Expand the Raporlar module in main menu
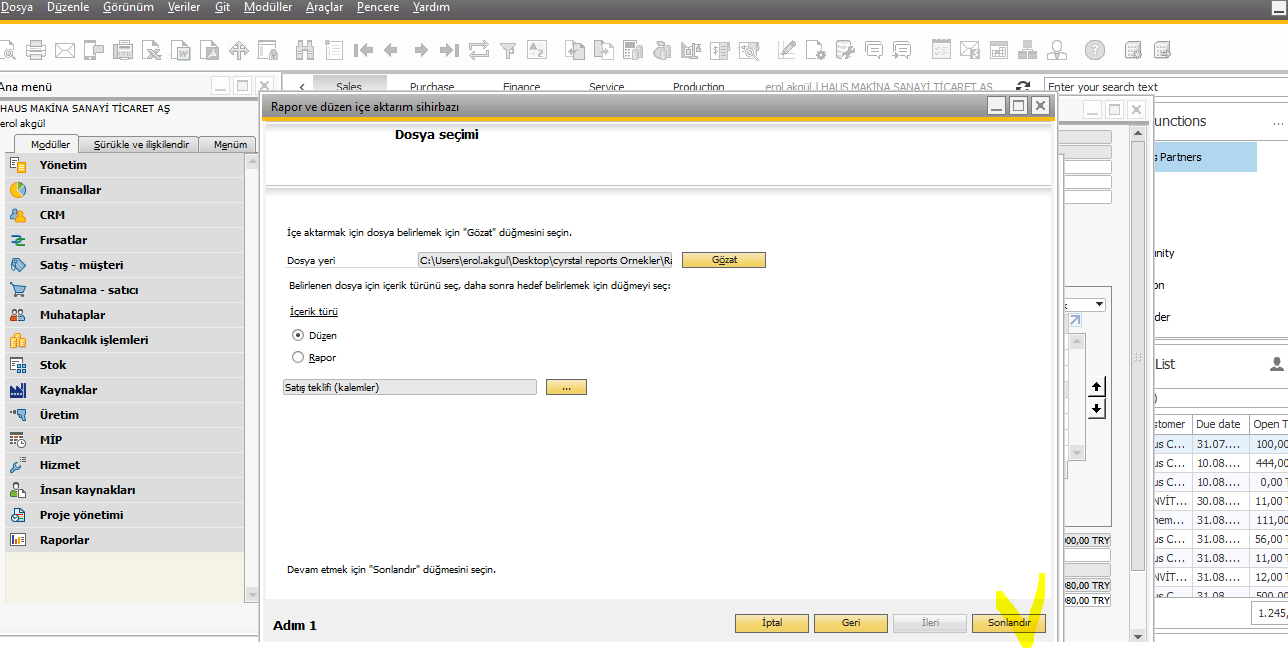Screen dimensions: 1288x648 click(x=64, y=540)
